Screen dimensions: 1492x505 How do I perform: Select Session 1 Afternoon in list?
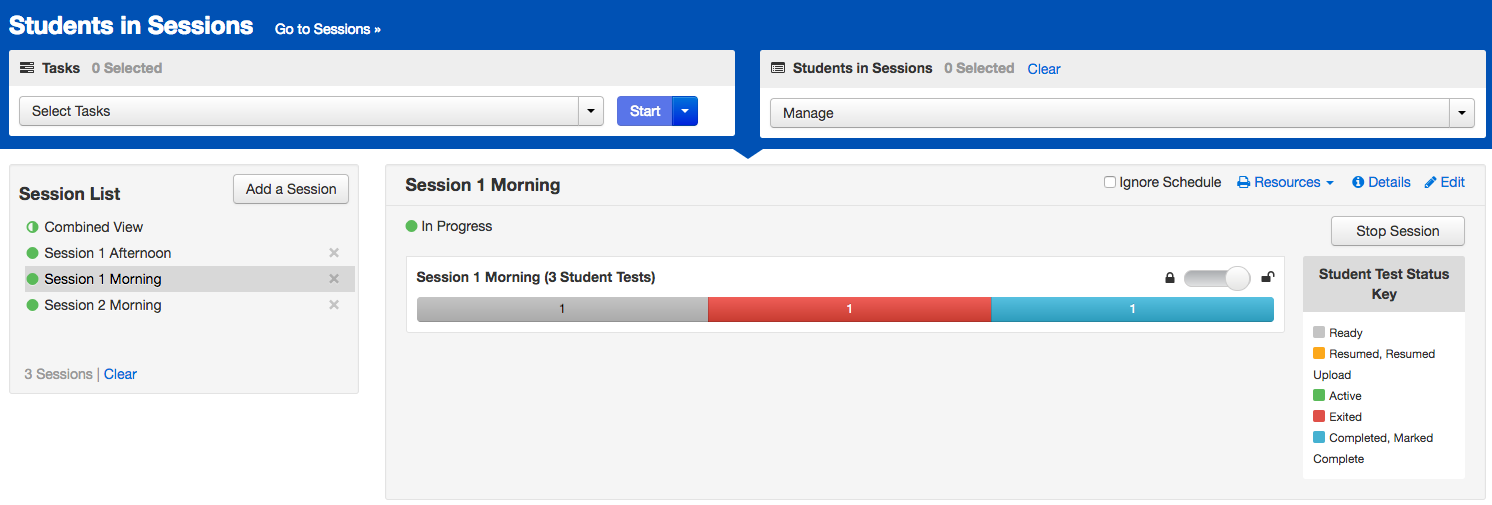[x=107, y=253]
